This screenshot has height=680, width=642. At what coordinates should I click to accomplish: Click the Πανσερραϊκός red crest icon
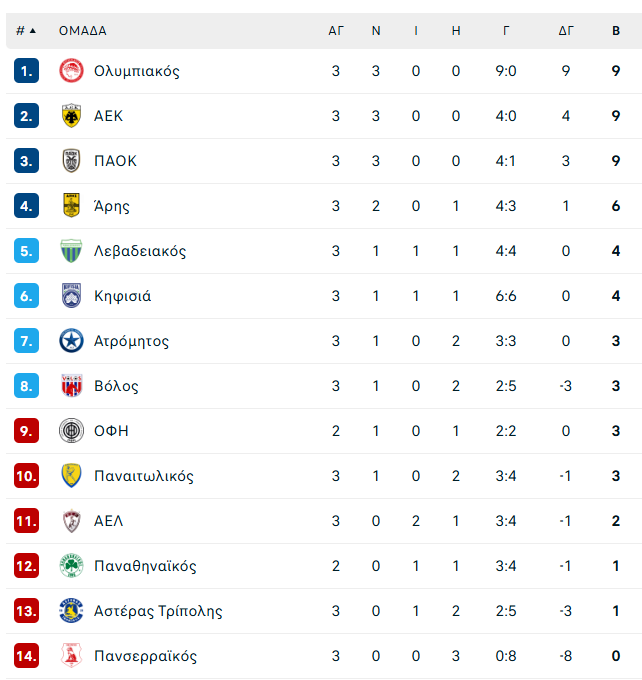(x=71, y=656)
